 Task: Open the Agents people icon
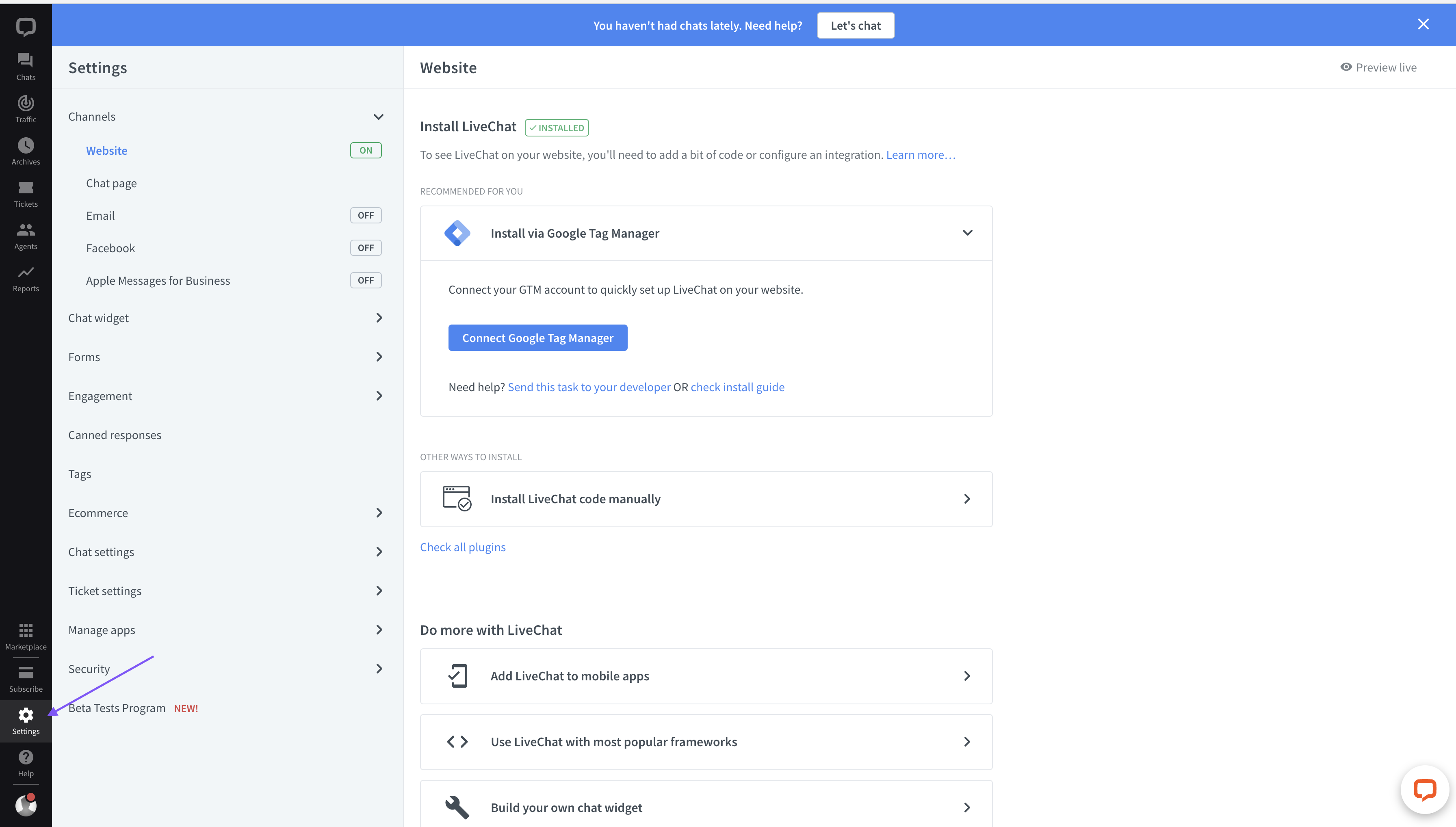pyautogui.click(x=26, y=229)
